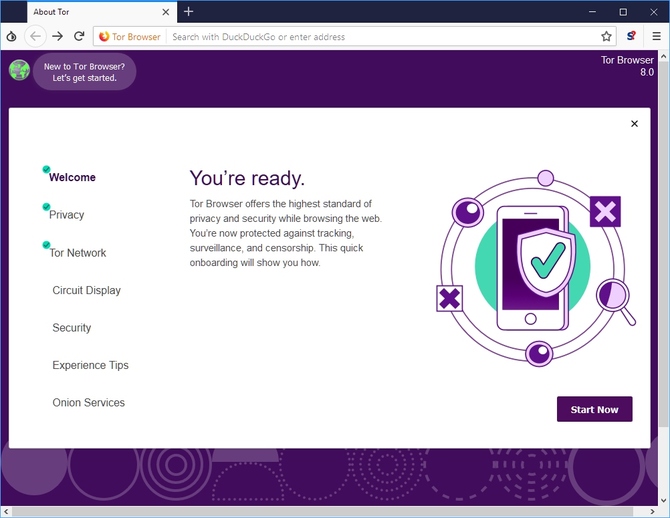The width and height of the screenshot is (670, 518).
Task: Open the Welcome onboarding section
Action: (72, 177)
